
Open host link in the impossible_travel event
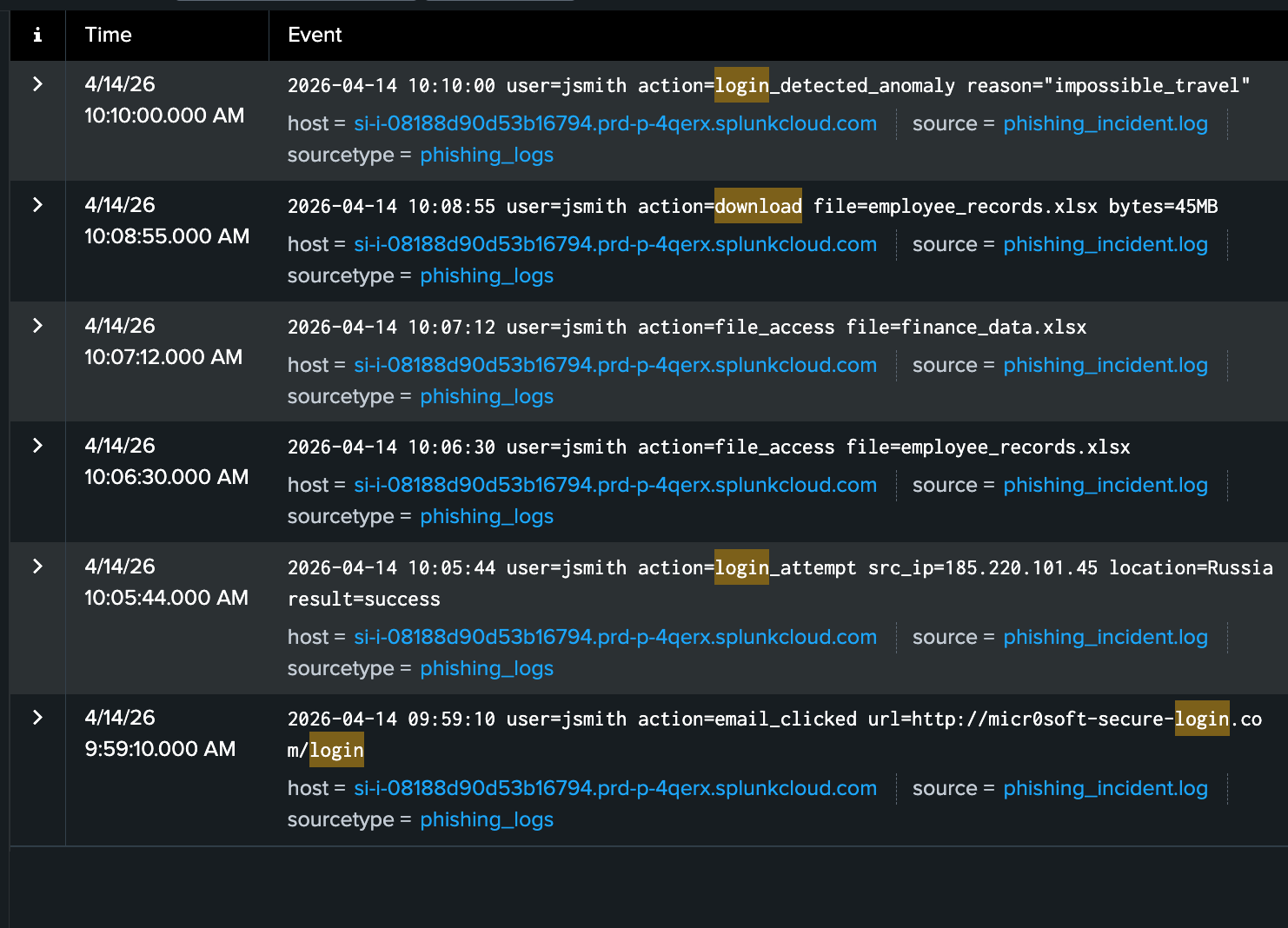coord(614,123)
